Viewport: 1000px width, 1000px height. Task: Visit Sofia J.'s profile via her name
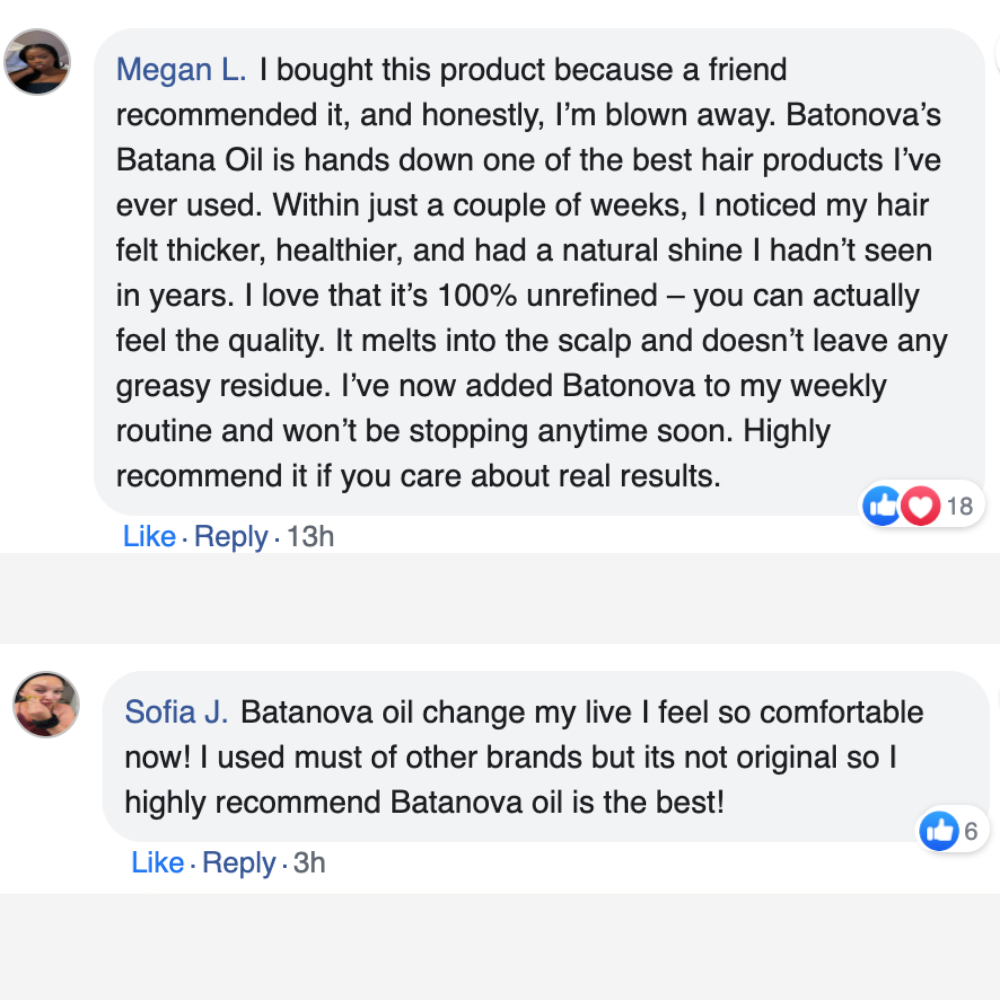[176, 712]
